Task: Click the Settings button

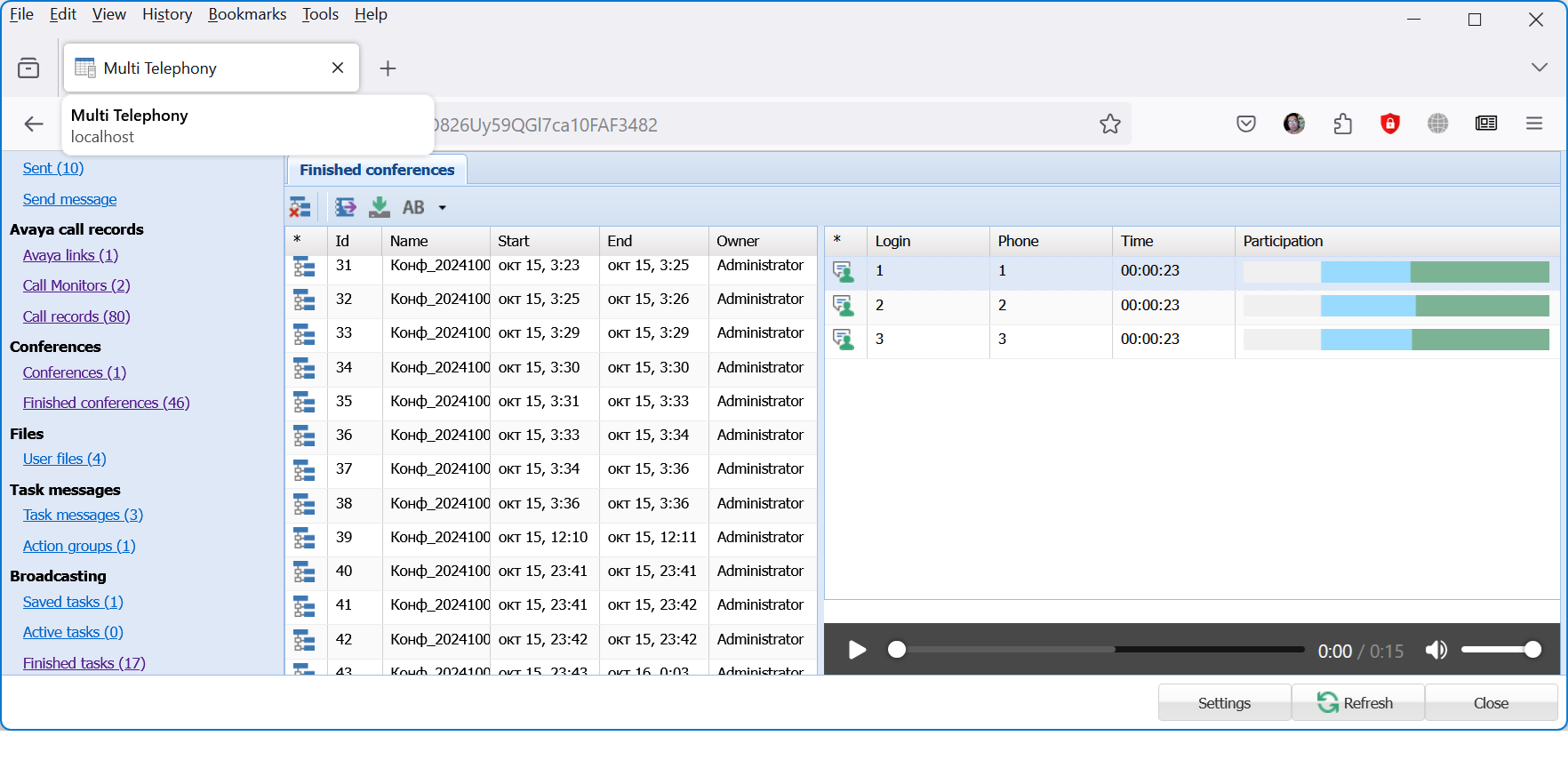Action: tap(1223, 703)
